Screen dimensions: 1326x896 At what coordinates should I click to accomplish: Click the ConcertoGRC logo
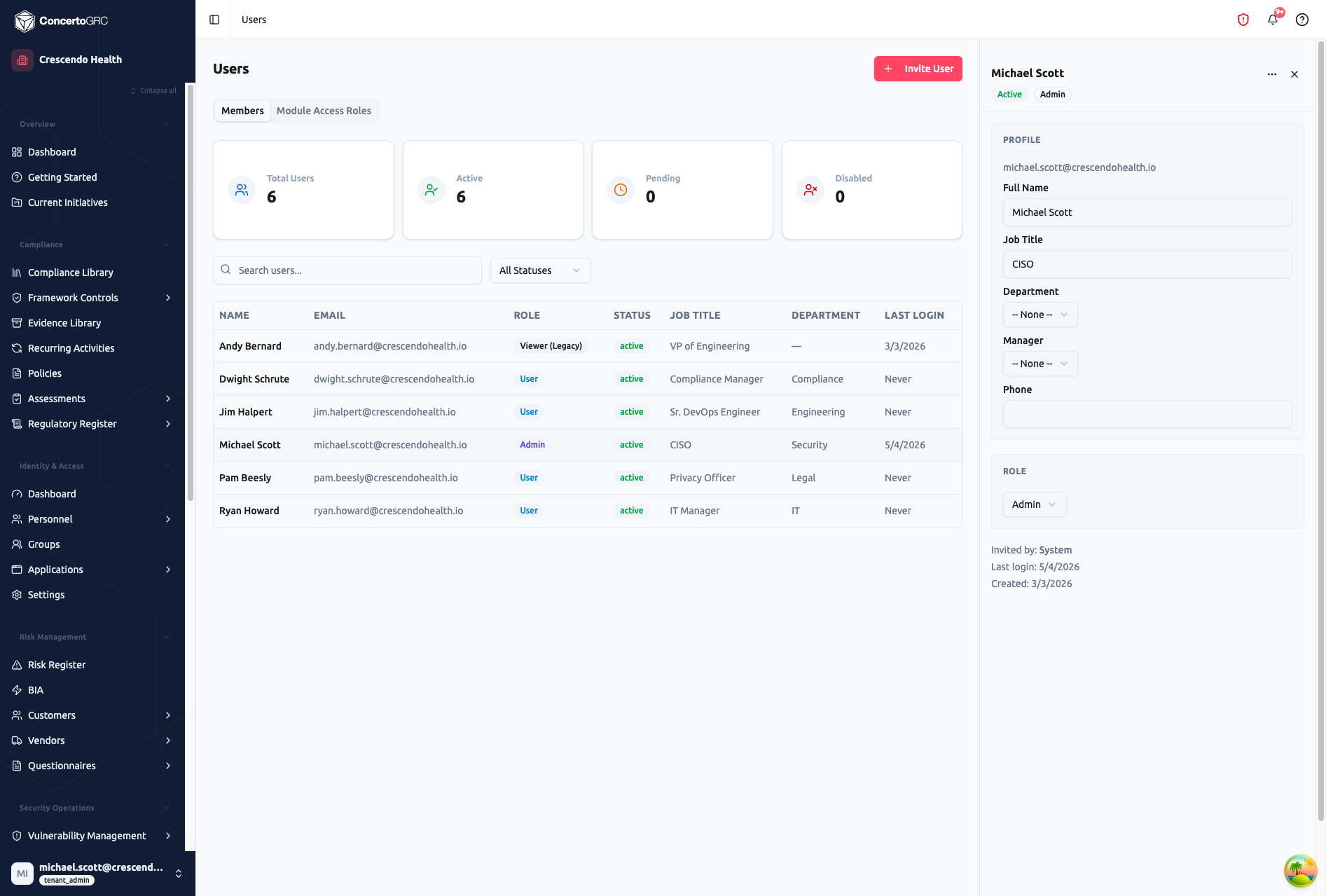tap(62, 21)
